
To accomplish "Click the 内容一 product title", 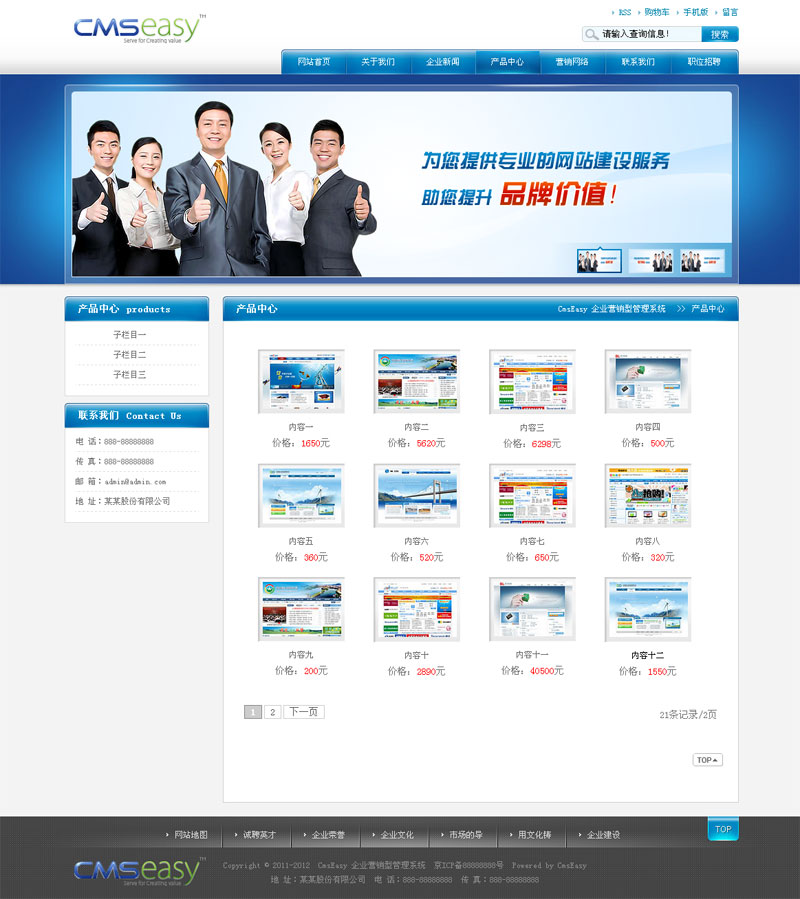I will coord(301,427).
